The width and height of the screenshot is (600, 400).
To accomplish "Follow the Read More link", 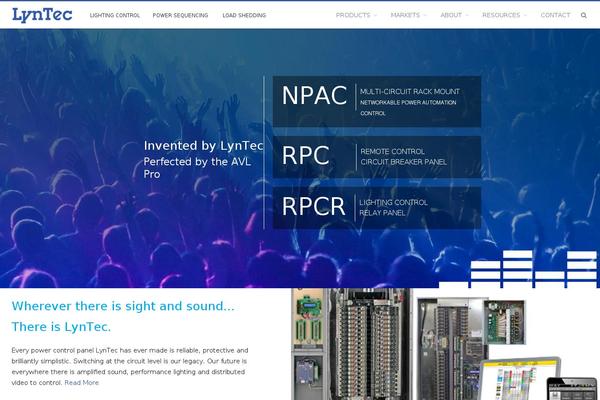I will click(82, 382).
